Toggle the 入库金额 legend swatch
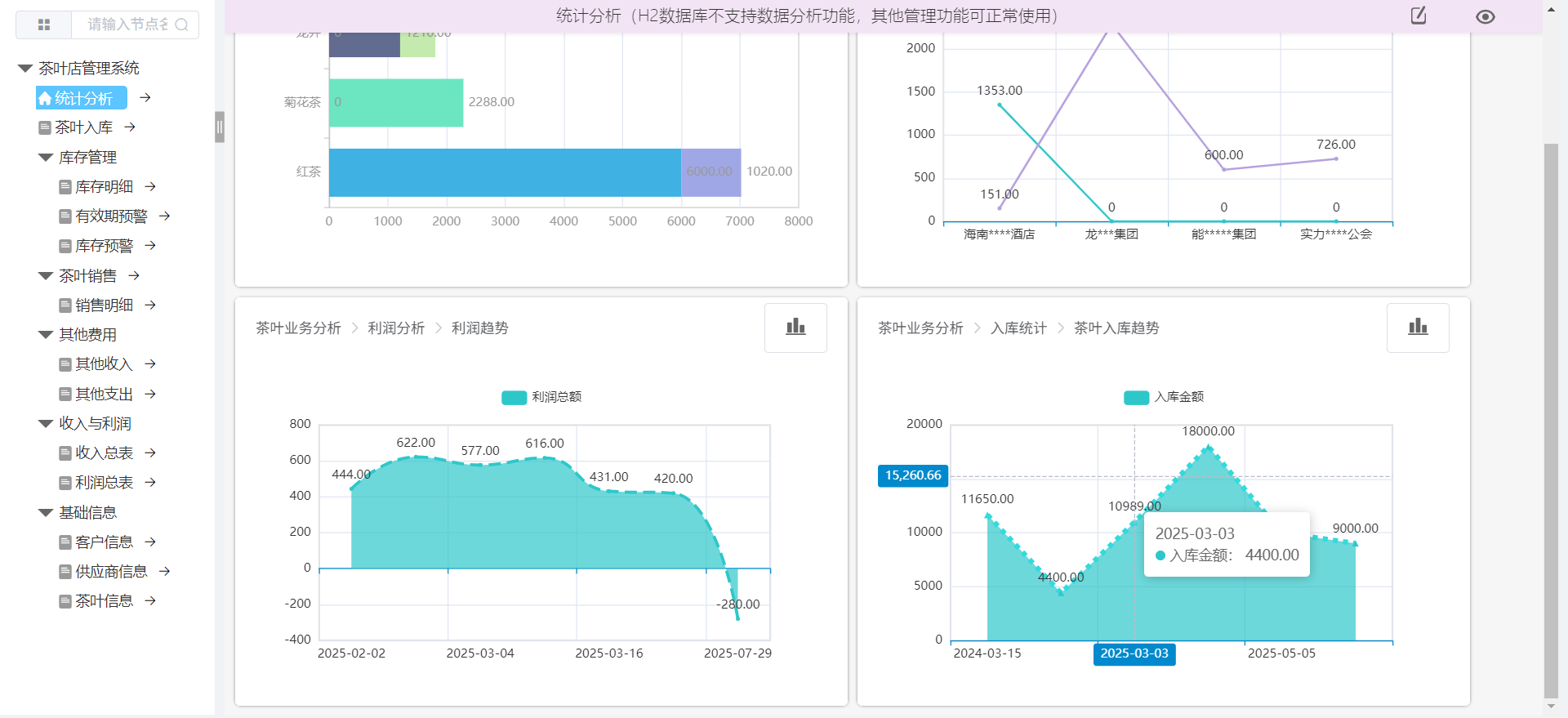The width and height of the screenshot is (1568, 718). (x=1136, y=398)
